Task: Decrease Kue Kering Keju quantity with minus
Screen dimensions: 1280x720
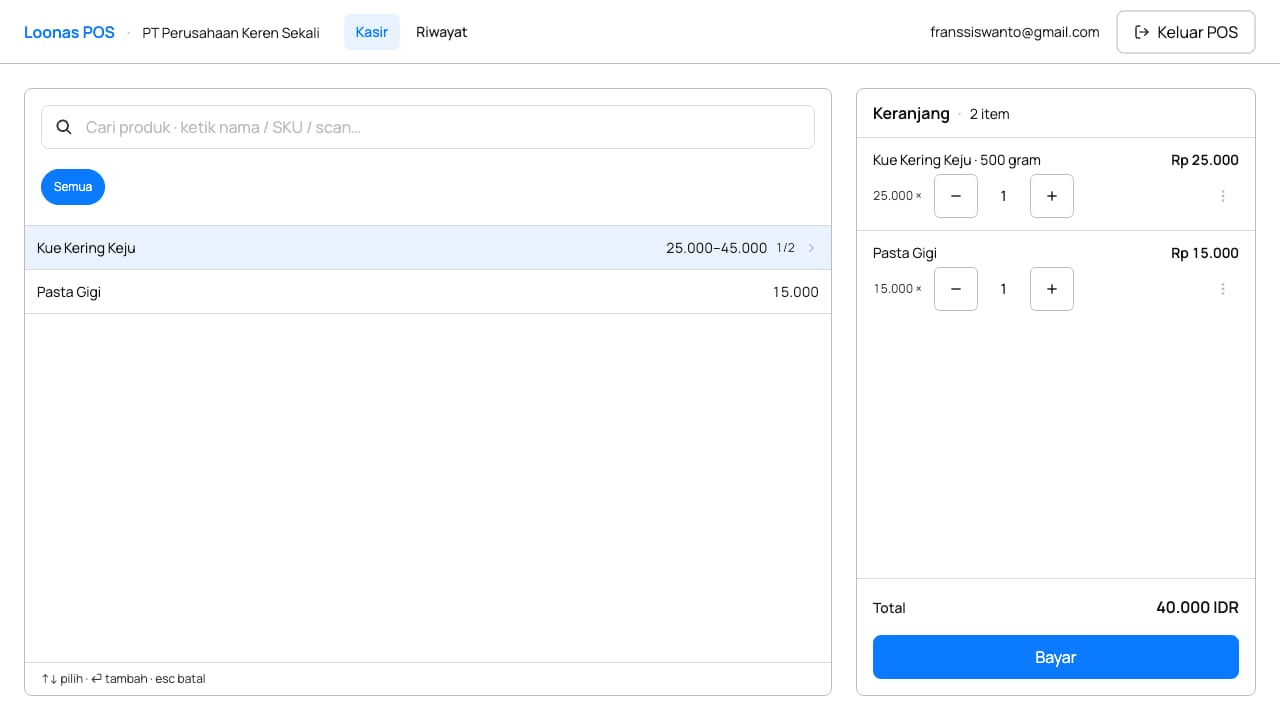Action: 956,196
